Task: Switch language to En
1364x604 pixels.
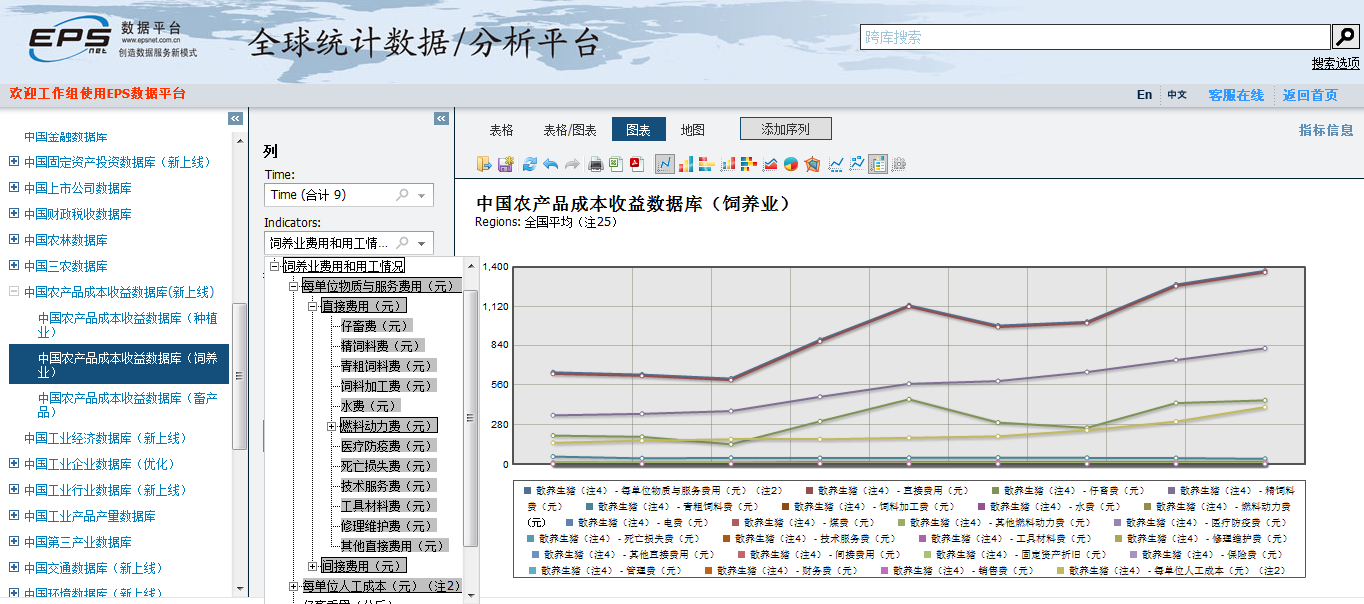Action: point(1144,95)
